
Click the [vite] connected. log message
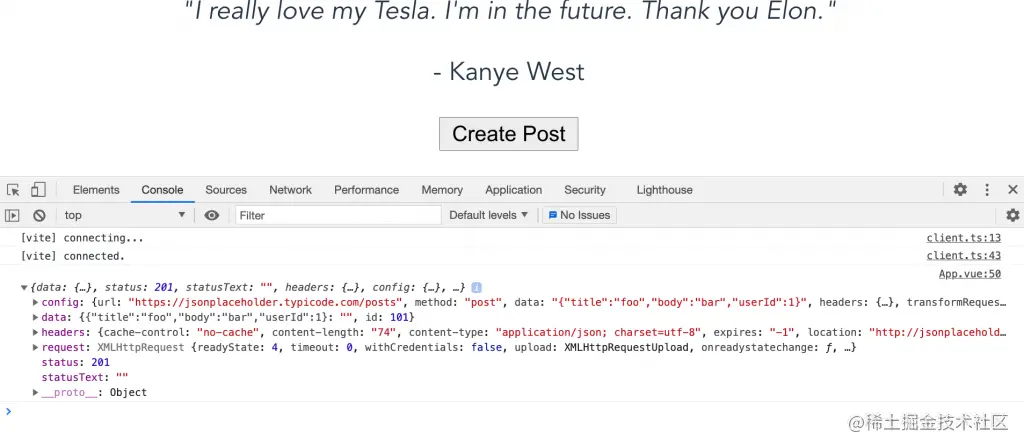tap(72, 256)
